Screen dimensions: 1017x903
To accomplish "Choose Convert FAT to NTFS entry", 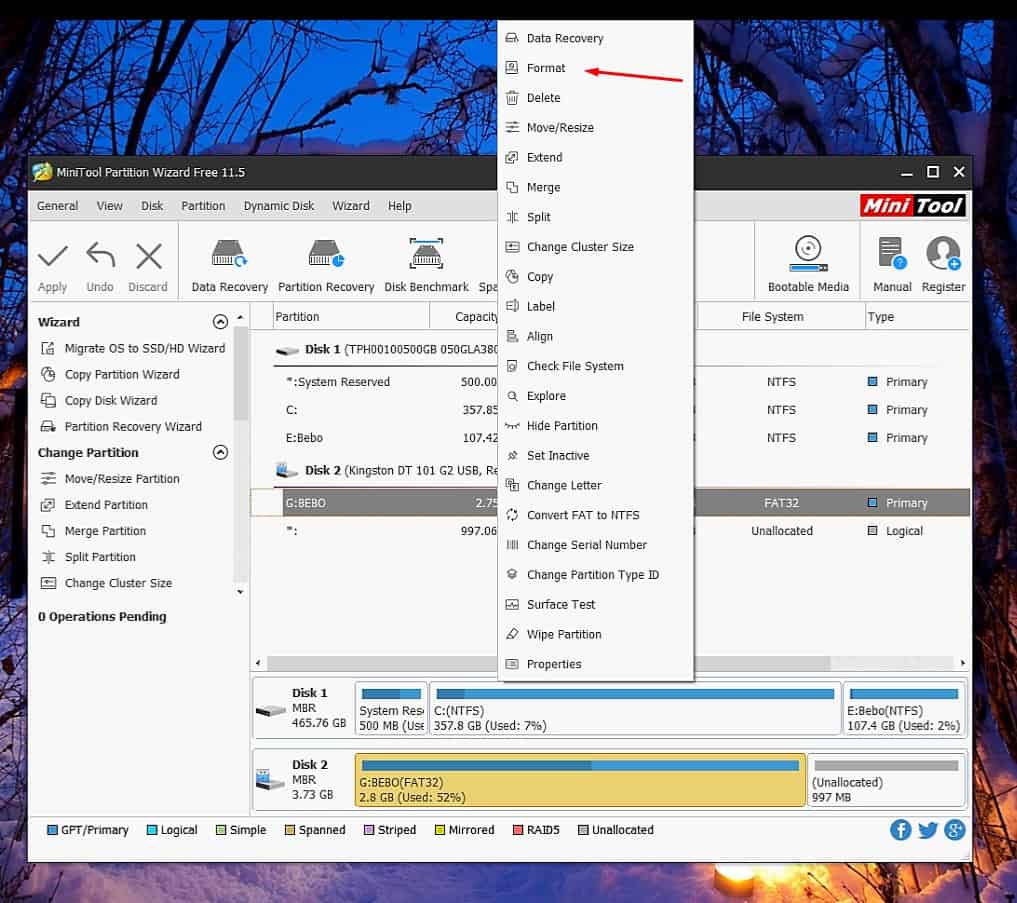I will (x=595, y=515).
